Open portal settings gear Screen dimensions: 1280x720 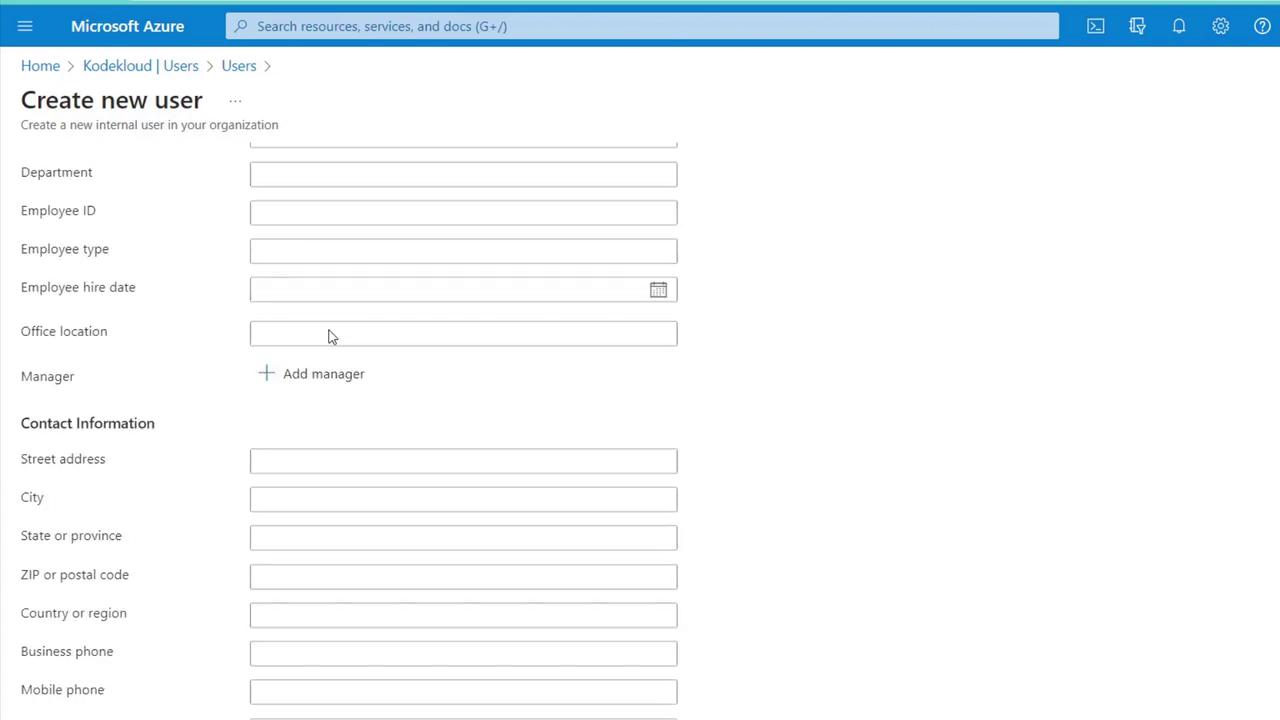1220,26
